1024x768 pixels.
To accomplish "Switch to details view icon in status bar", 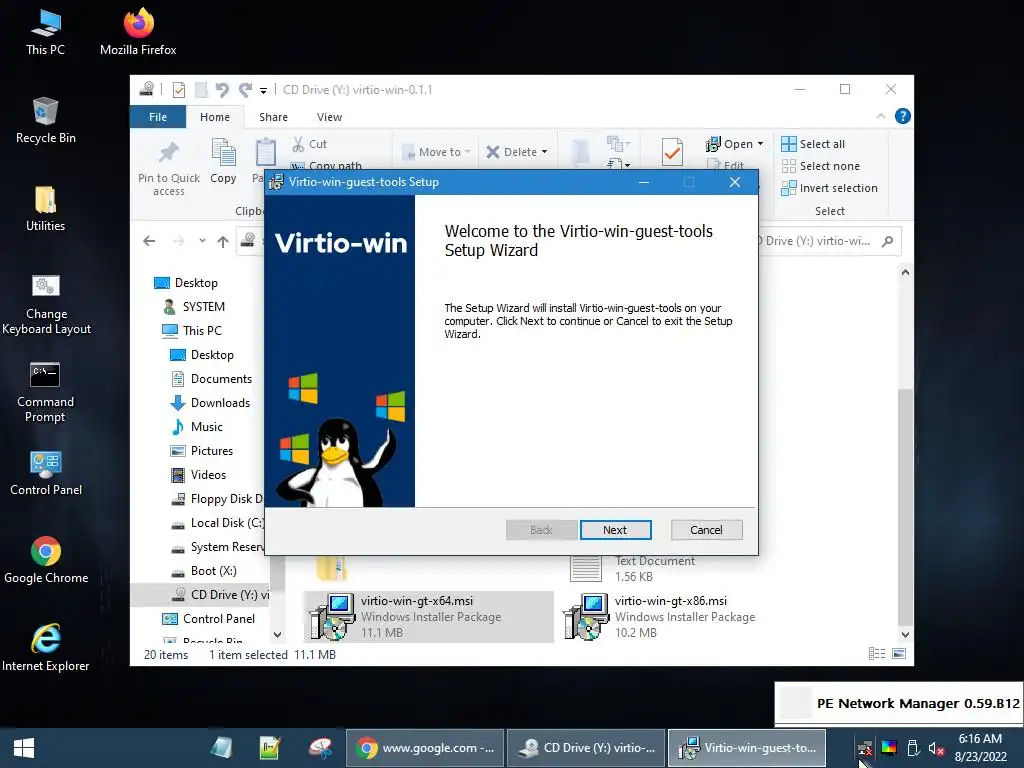I will [x=877, y=653].
